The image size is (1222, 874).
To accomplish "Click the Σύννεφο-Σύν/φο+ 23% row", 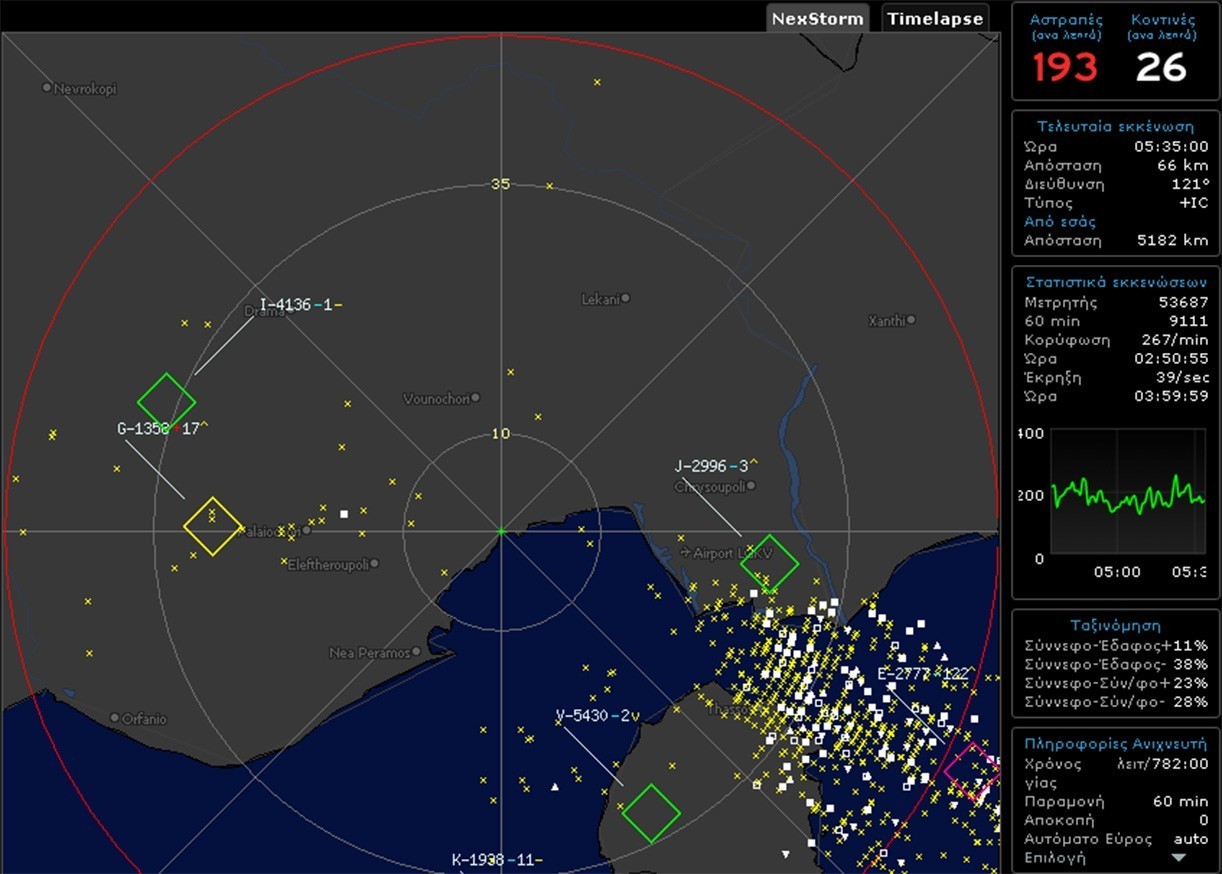I will pyautogui.click(x=1116, y=683).
